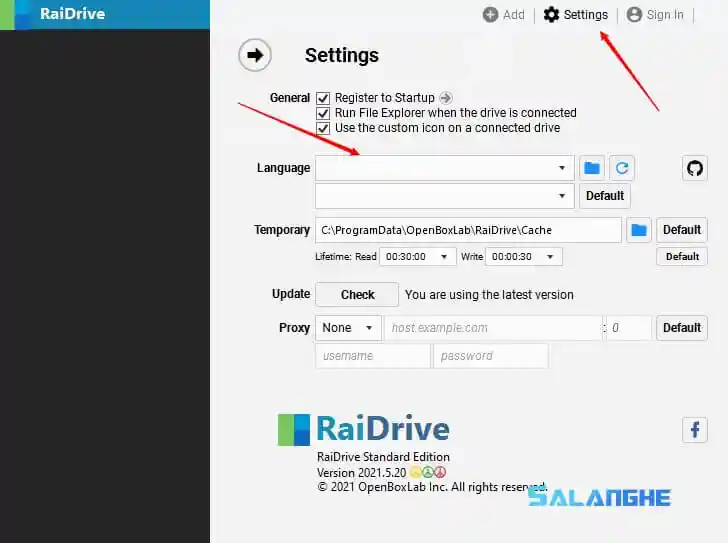Open the Settings menu item
The image size is (728, 543).
click(x=576, y=15)
